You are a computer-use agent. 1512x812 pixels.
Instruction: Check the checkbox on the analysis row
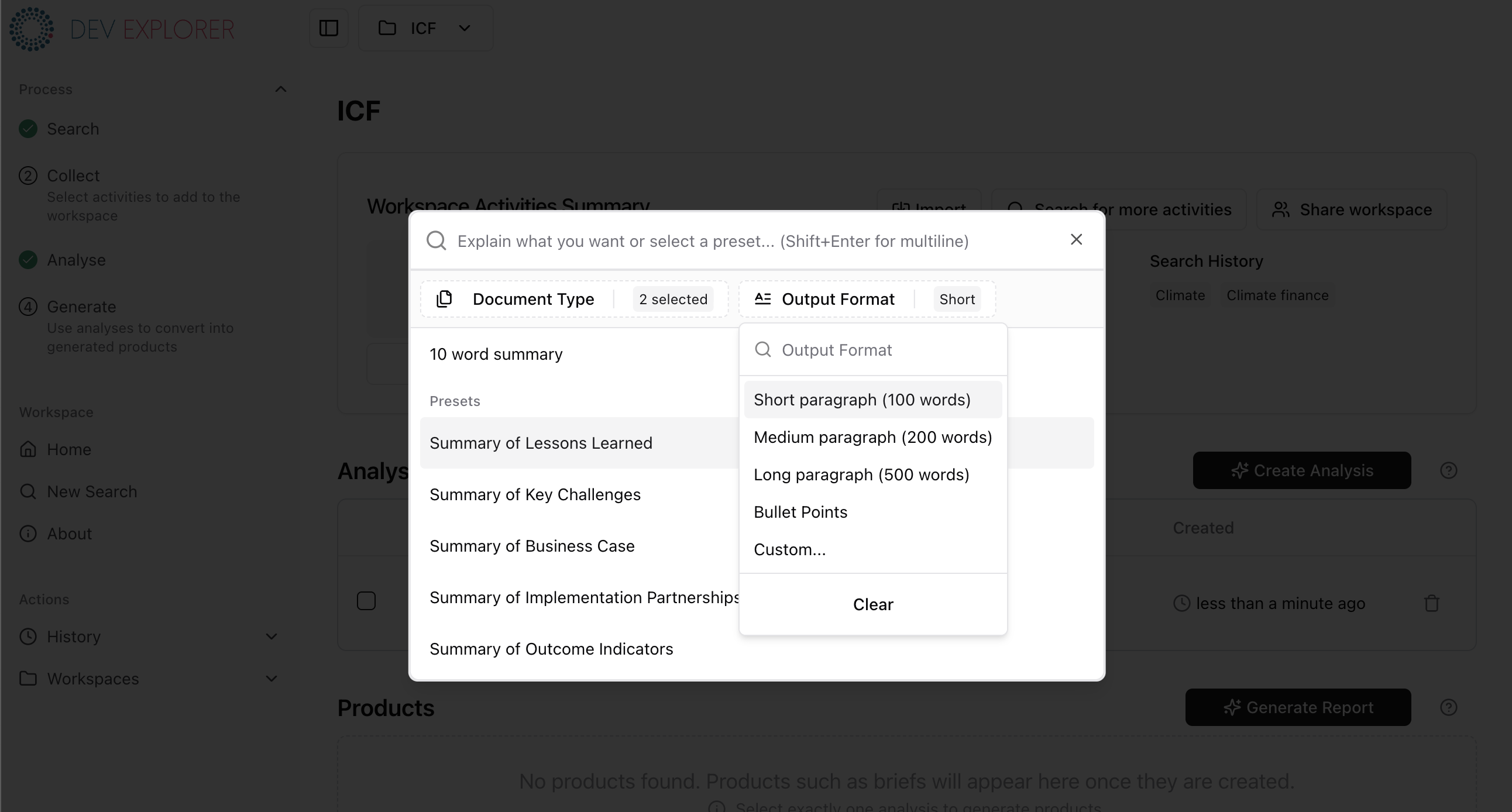tap(366, 600)
